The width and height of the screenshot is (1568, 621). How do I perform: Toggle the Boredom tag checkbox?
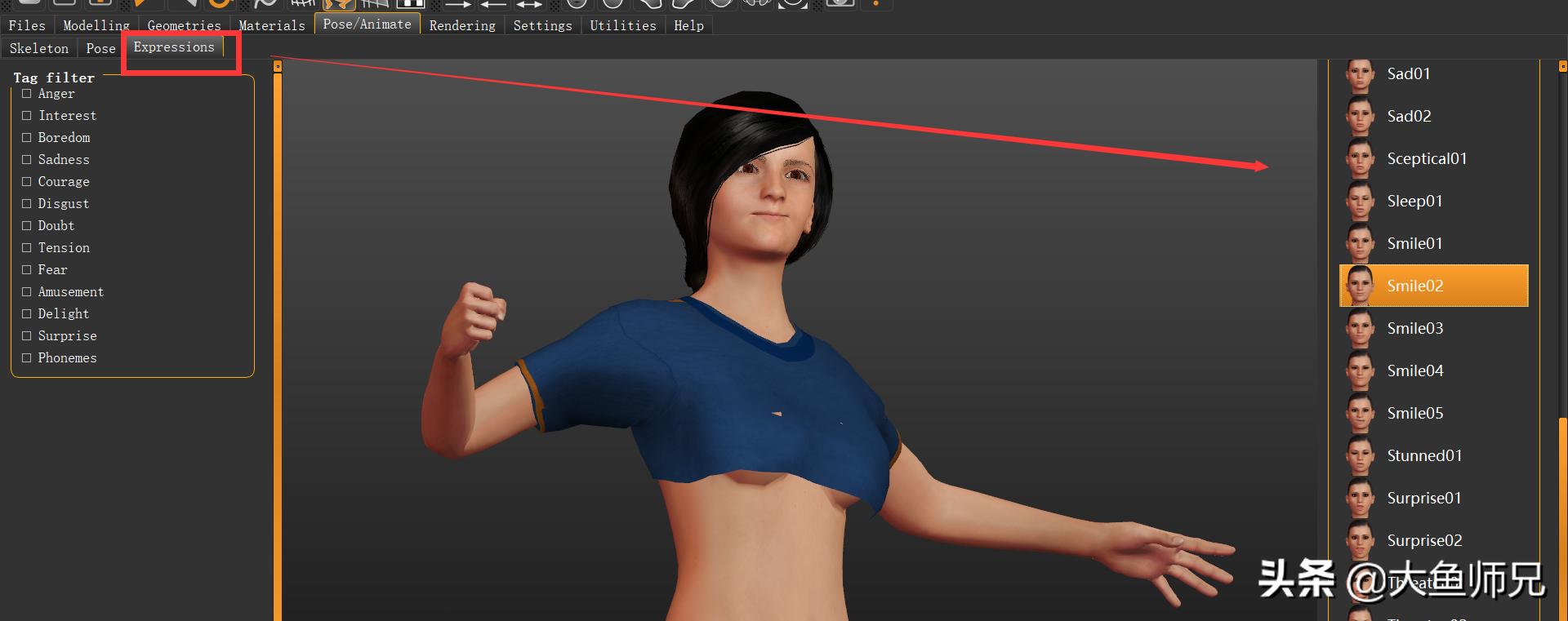click(x=27, y=138)
